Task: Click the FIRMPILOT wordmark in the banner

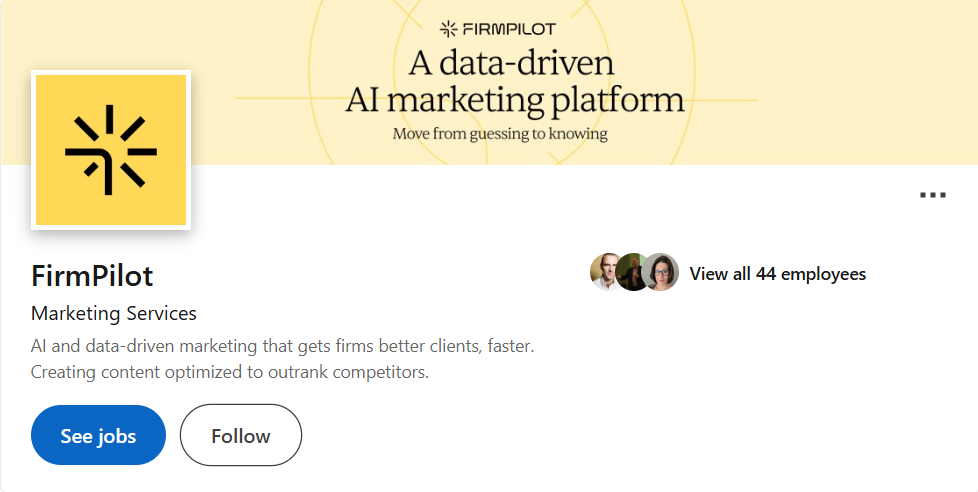Action: point(509,29)
